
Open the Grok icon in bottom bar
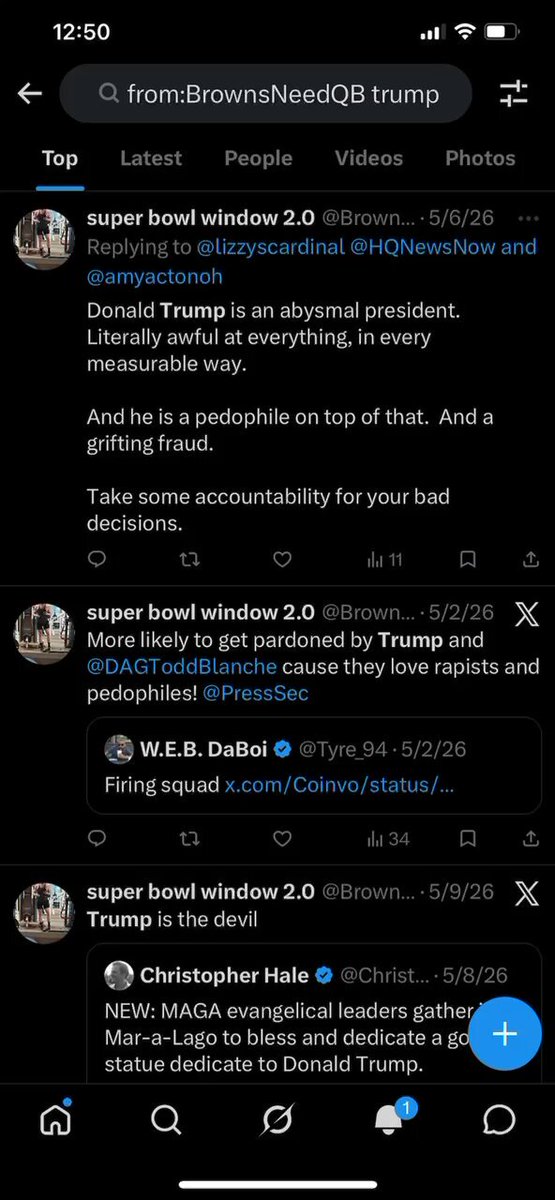(277, 1120)
